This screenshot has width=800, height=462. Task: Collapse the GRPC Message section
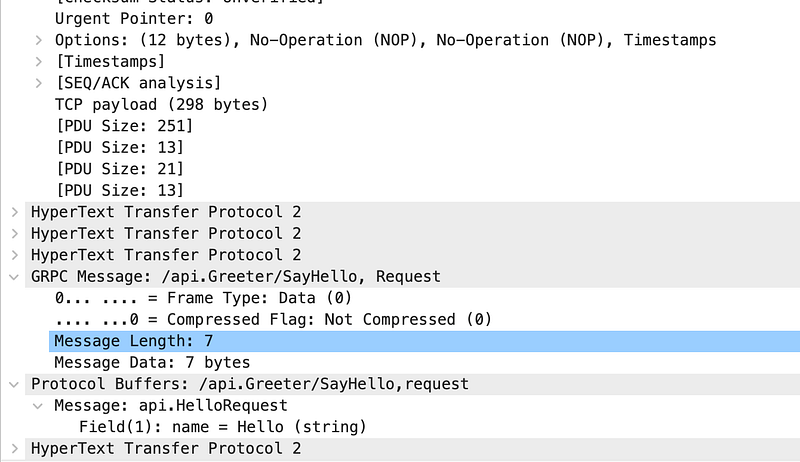click(14, 277)
